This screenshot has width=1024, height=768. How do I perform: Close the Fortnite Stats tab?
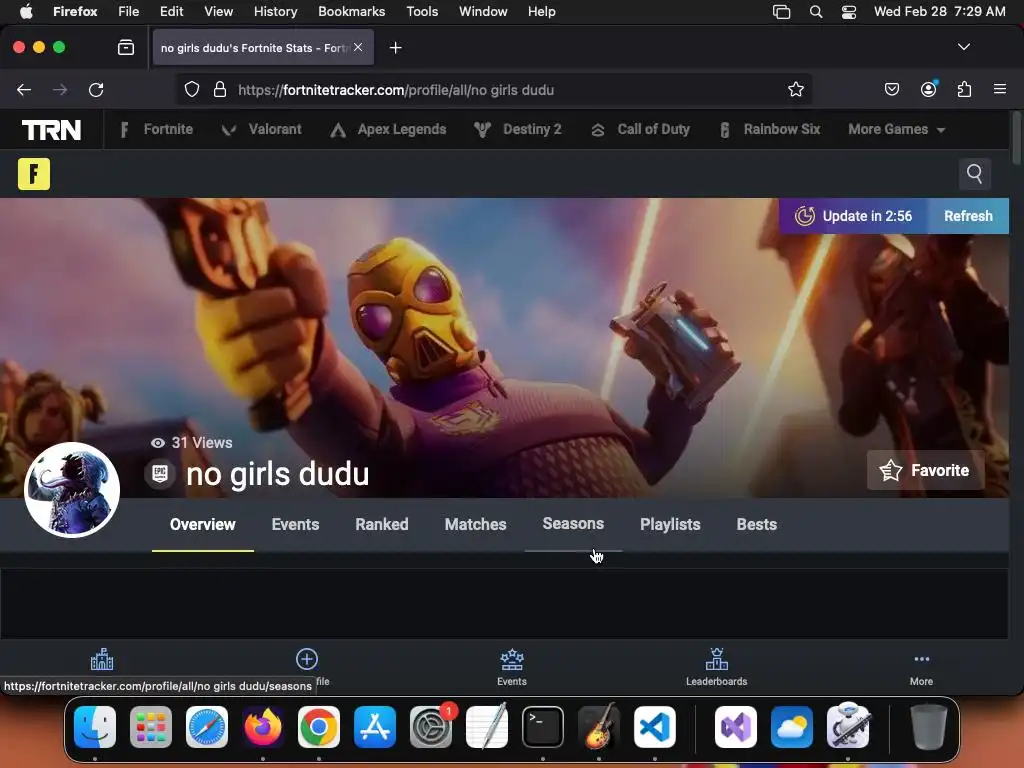358,47
